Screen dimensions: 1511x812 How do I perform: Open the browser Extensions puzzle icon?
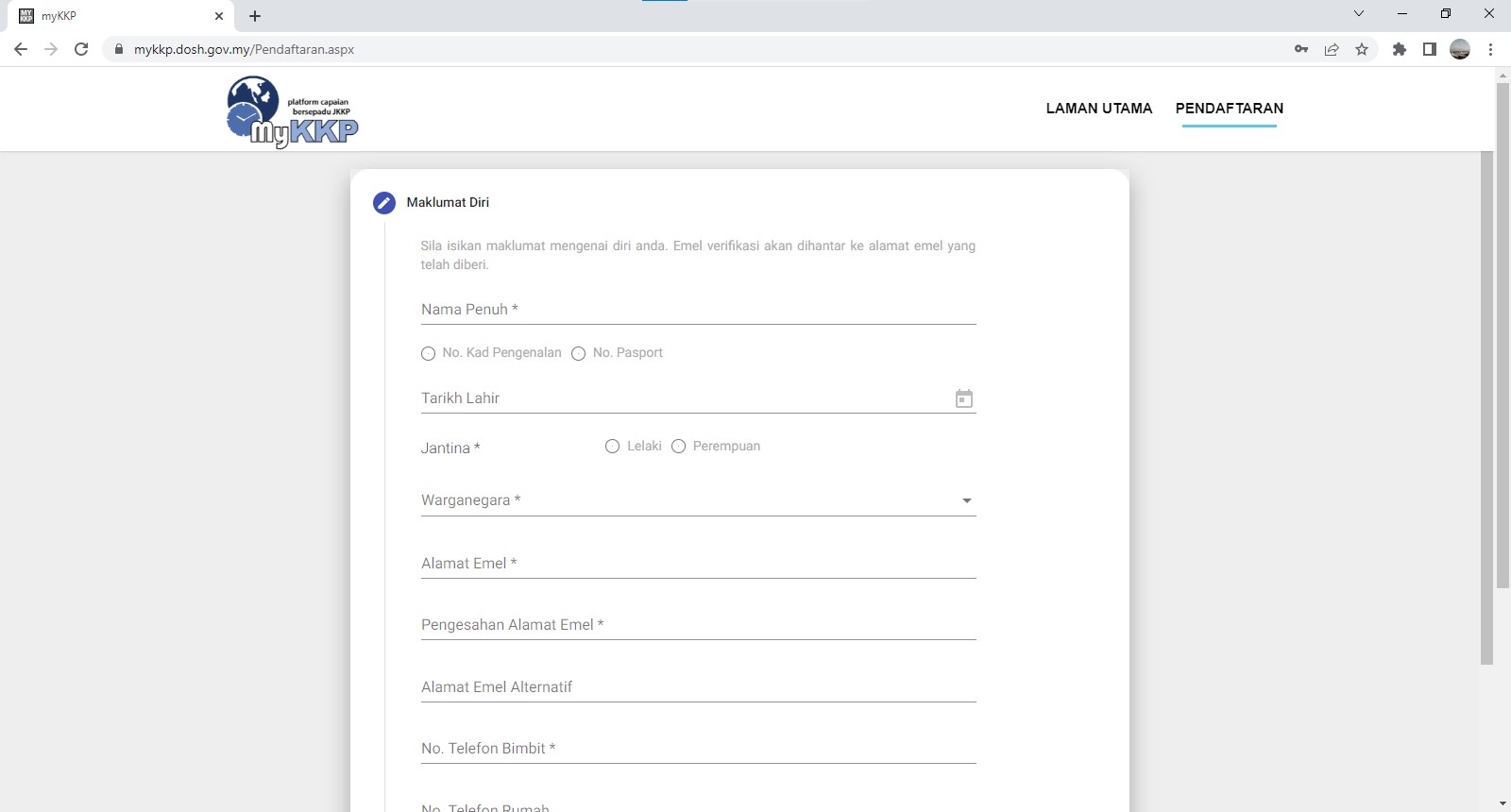click(1400, 50)
